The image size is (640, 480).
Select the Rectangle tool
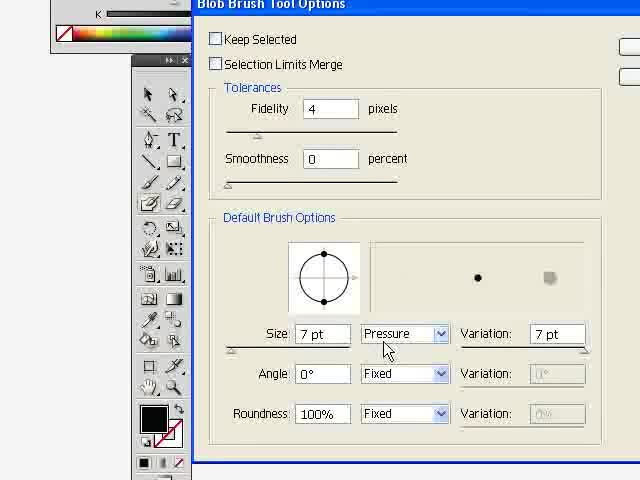tap(174, 162)
